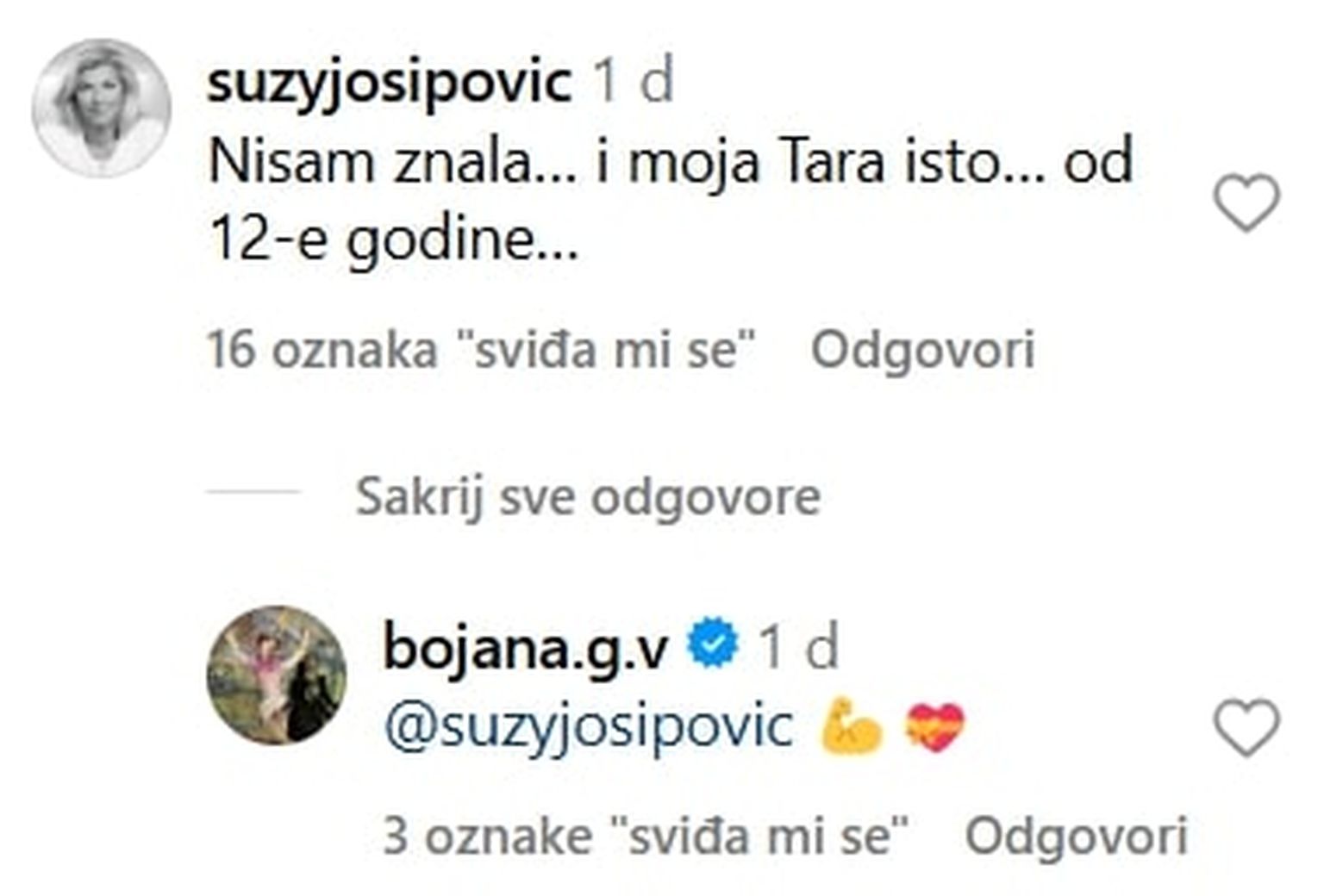1324x896 pixels.
Task: Open suzyjosipovic's profile picture
Action: coord(102,108)
